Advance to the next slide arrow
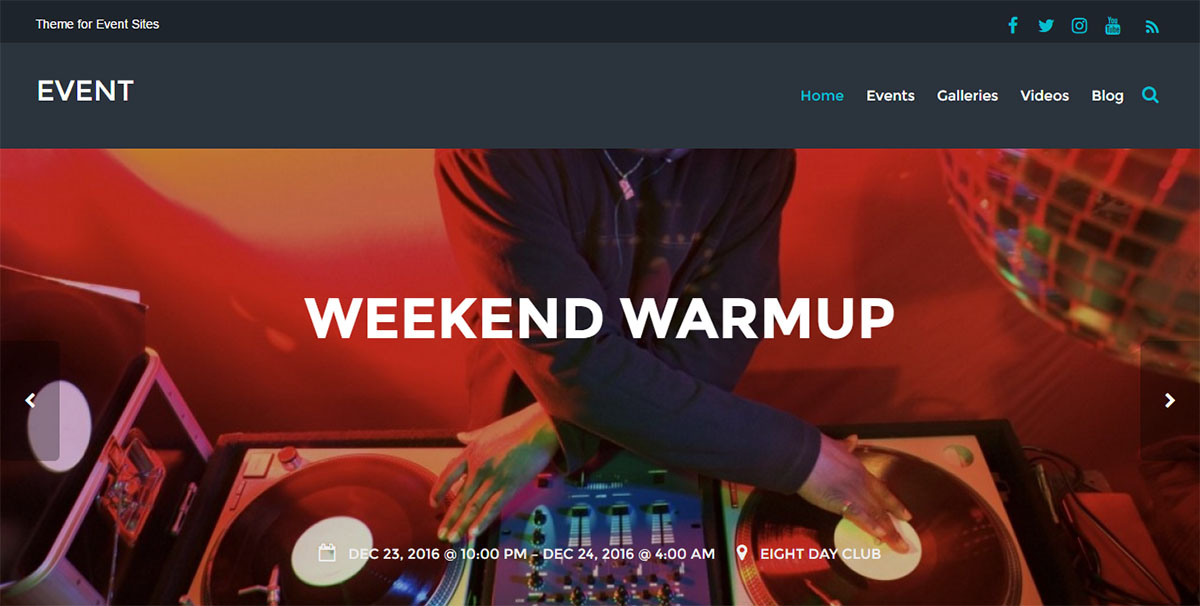Image resolution: width=1200 pixels, height=606 pixels. click(1170, 400)
